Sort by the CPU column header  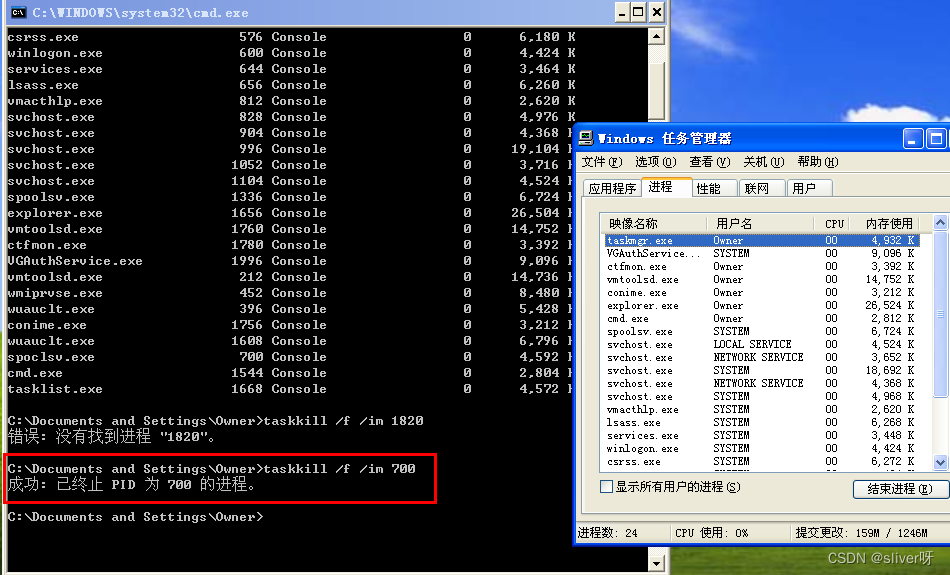[x=831, y=224]
